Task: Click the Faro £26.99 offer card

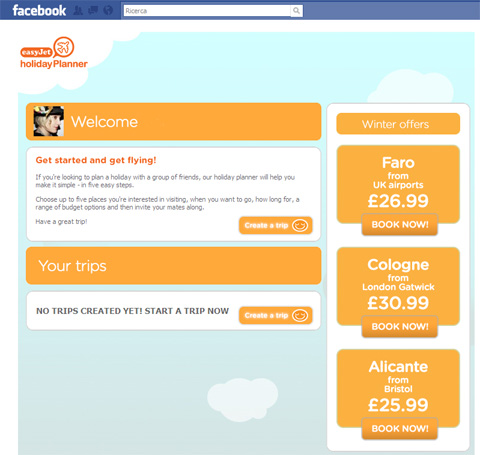Action: coord(398,183)
